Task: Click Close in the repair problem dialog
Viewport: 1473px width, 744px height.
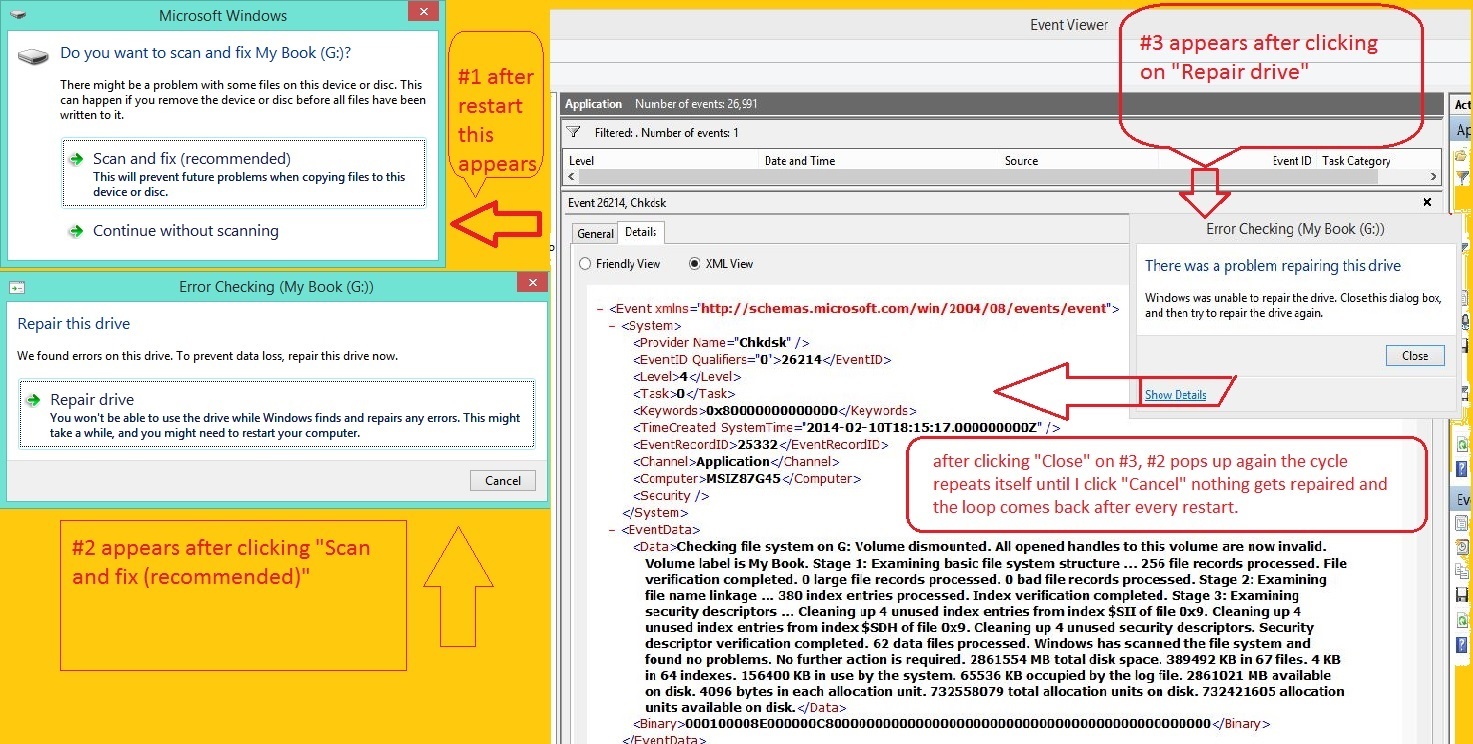Action: point(1415,356)
